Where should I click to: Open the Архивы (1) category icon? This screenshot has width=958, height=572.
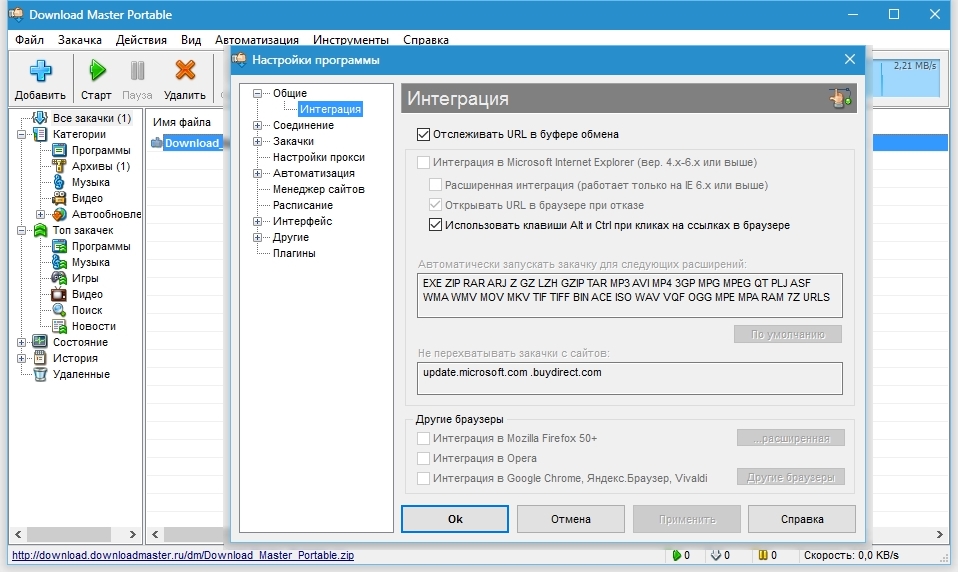pyautogui.click(x=59, y=166)
